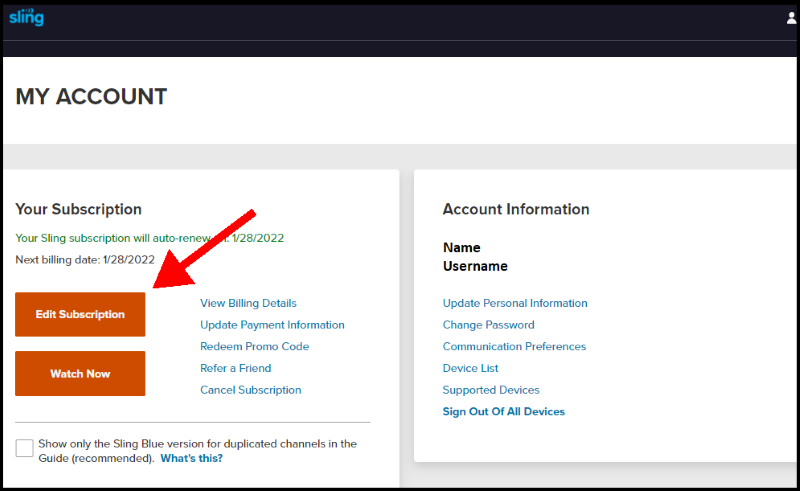
Task: Open Update Payment Information link
Action: click(x=272, y=325)
